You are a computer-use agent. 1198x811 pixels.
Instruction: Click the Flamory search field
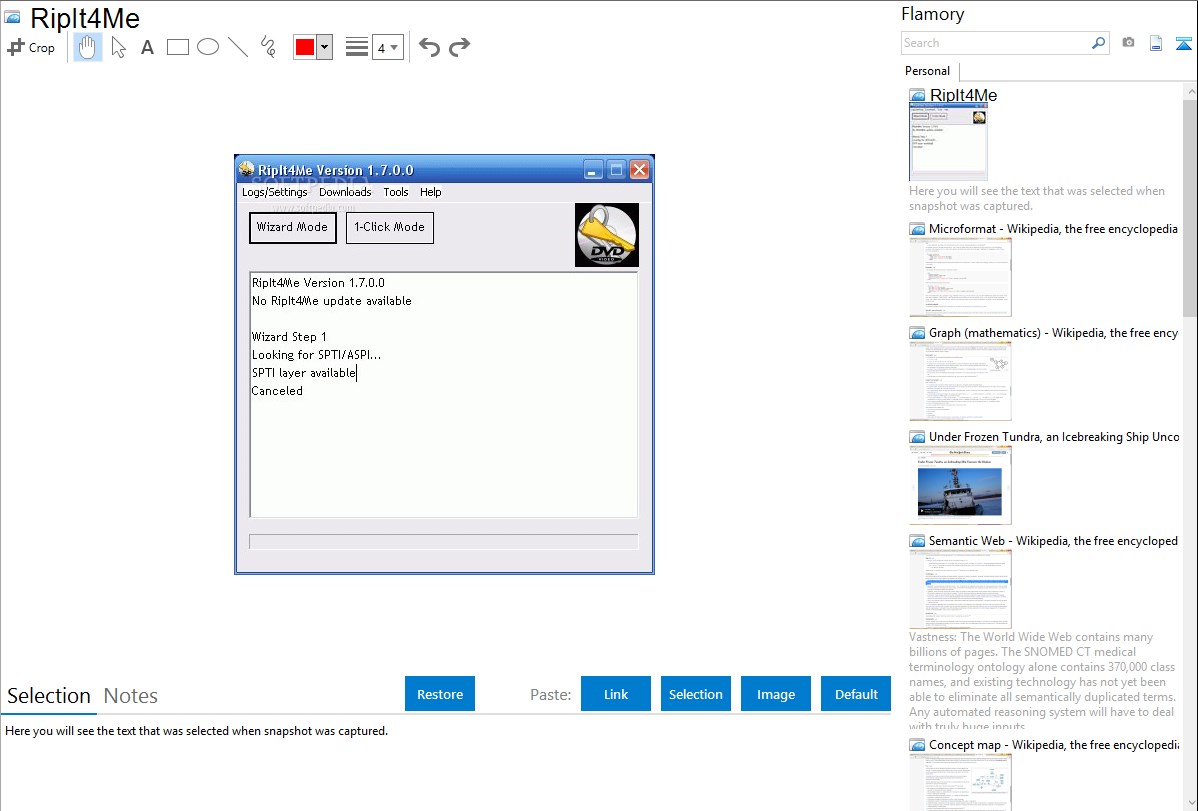click(996, 43)
